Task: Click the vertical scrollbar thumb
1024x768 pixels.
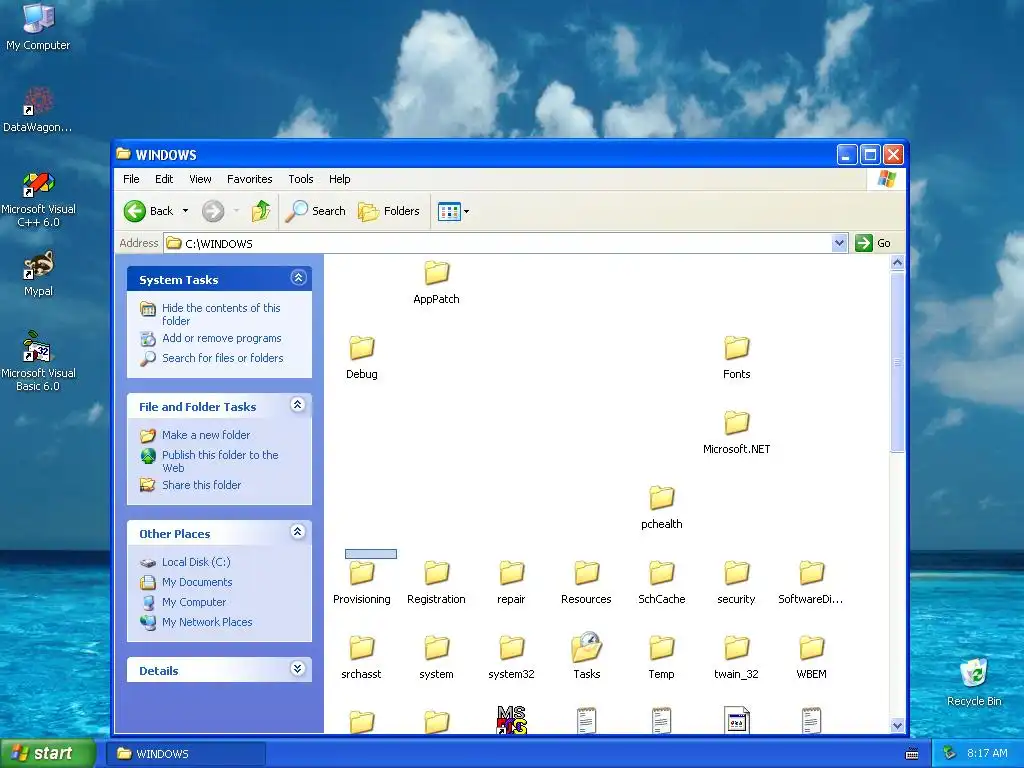Action: click(x=897, y=361)
